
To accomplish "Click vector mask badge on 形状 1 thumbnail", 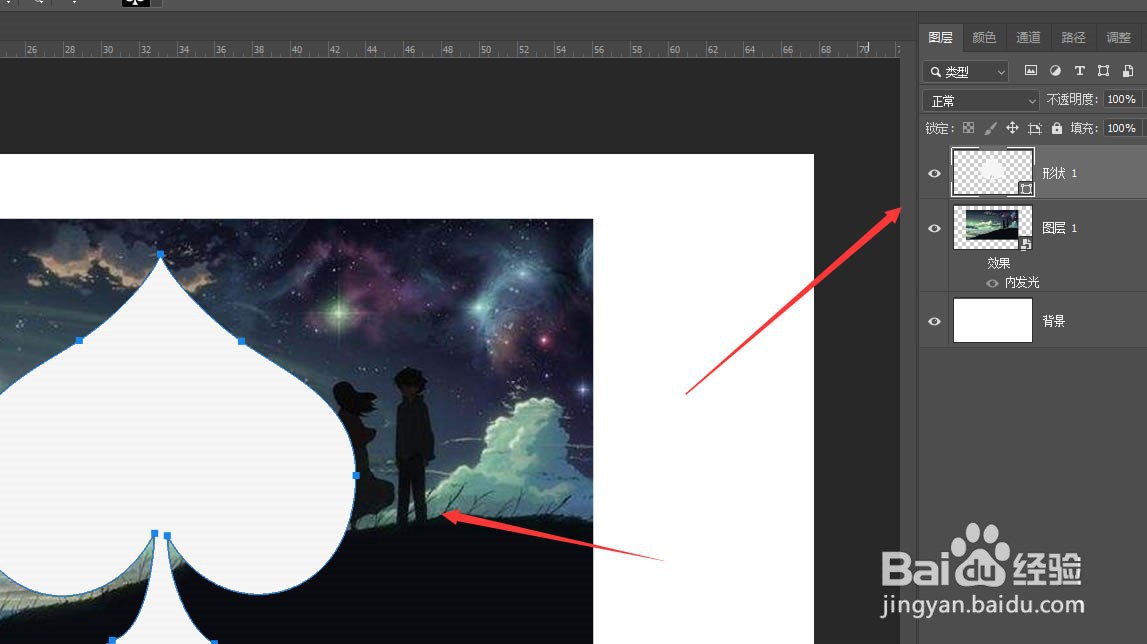I will coord(1026,189).
